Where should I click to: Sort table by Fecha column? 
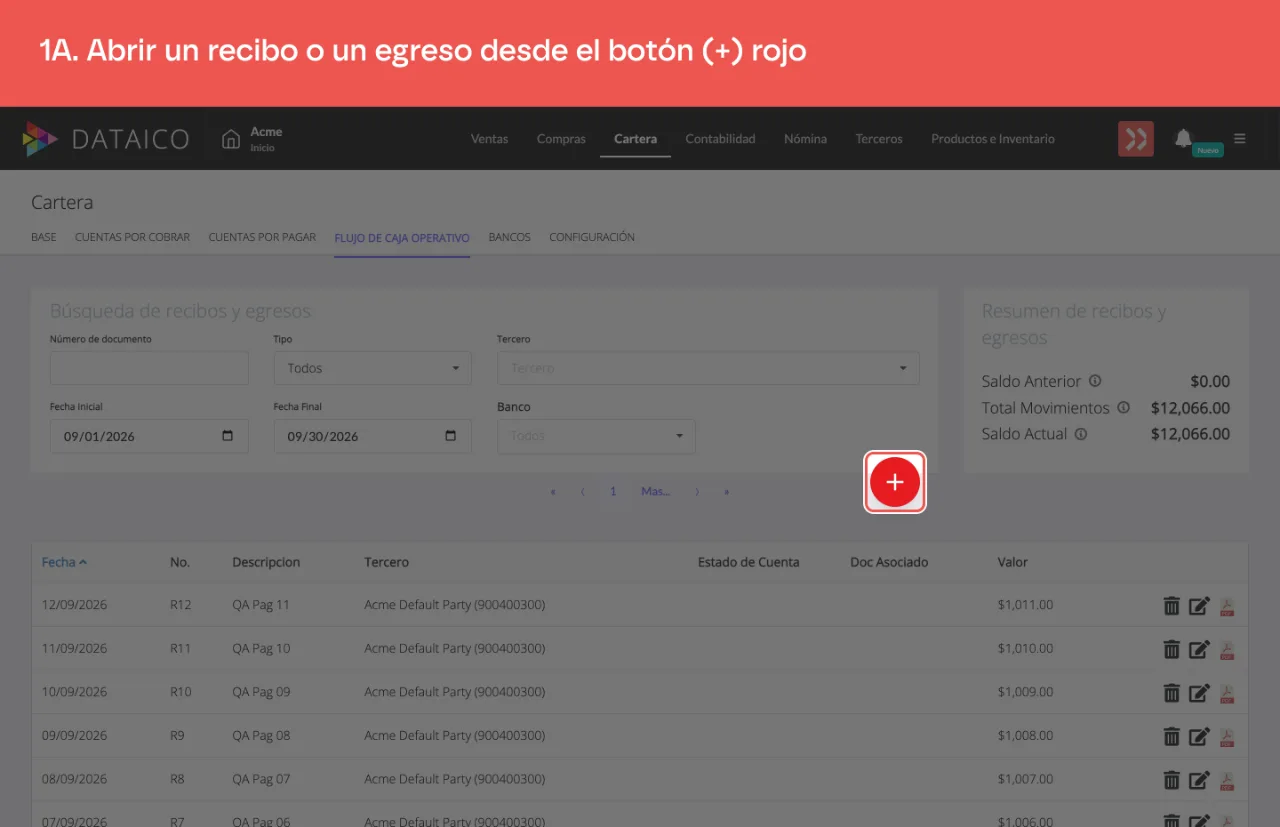coord(64,562)
